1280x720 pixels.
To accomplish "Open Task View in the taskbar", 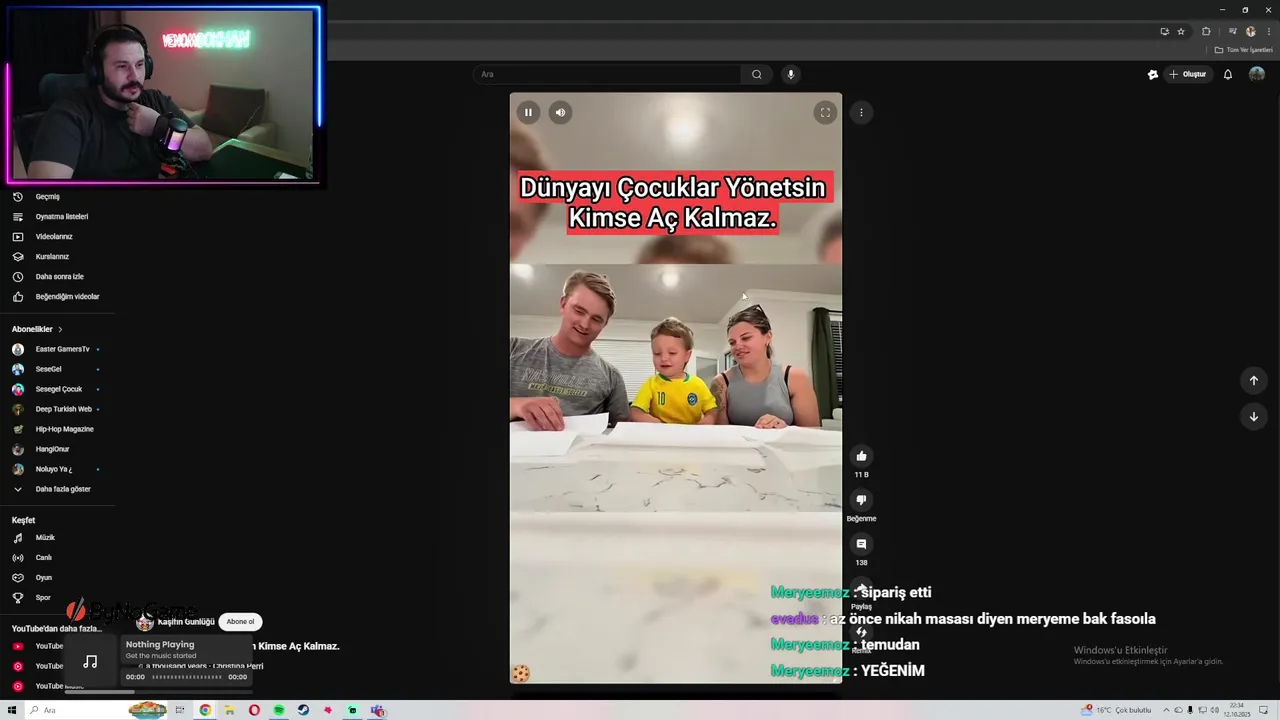I will tap(180, 710).
